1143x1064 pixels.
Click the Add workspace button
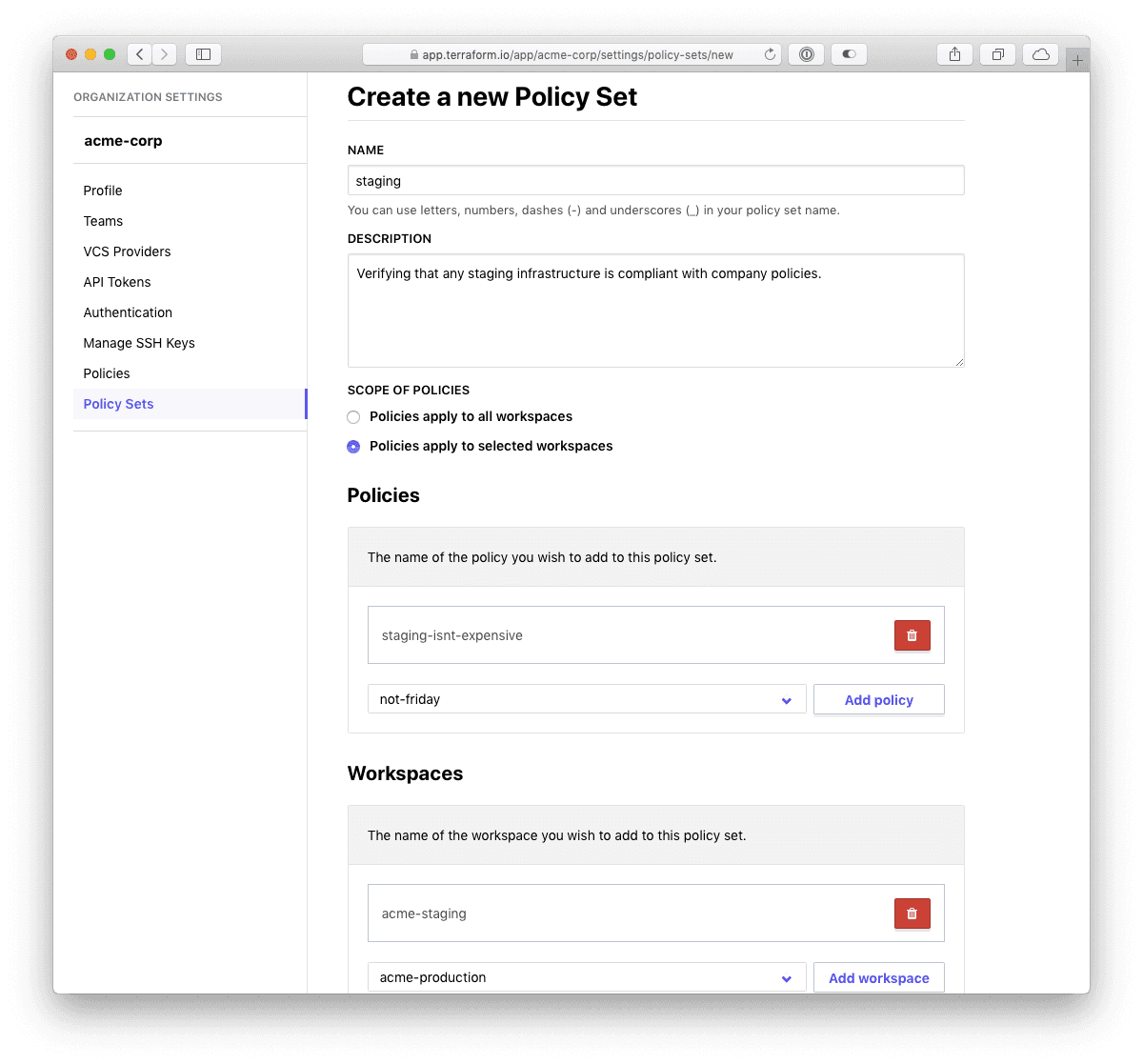[x=878, y=977]
